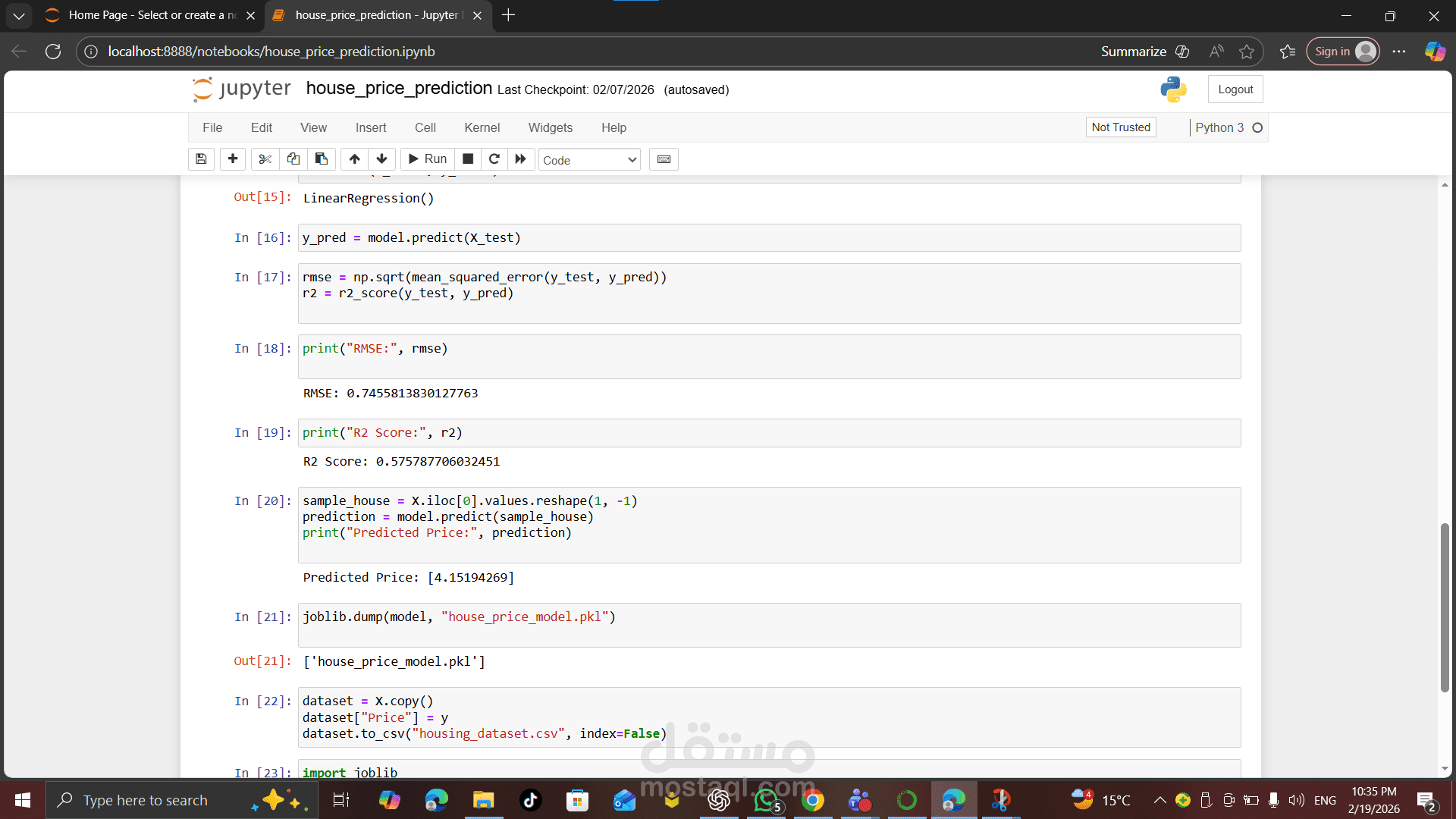Restart the kernel using the circular arrow

click(494, 159)
